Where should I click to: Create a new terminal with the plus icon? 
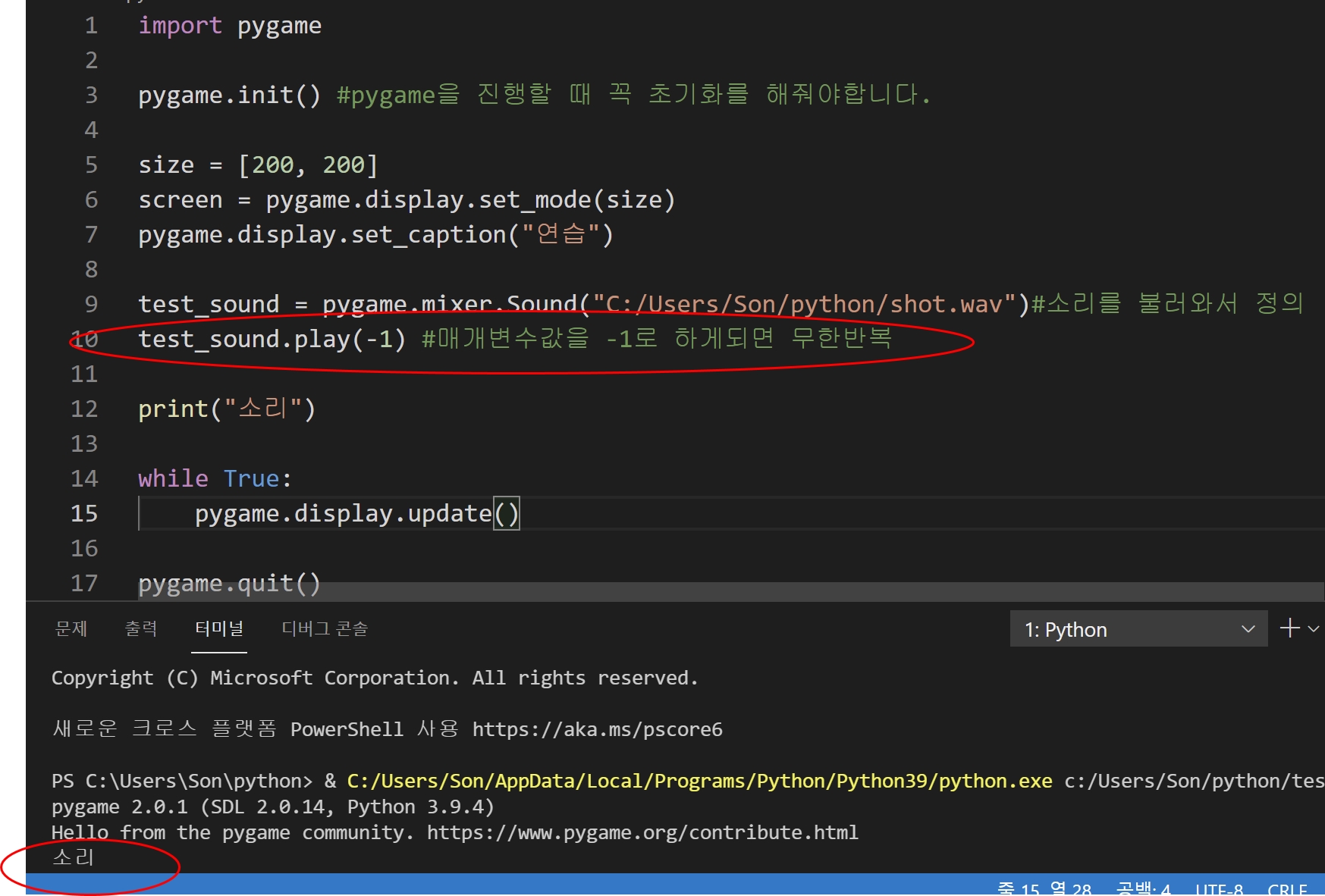[1289, 628]
